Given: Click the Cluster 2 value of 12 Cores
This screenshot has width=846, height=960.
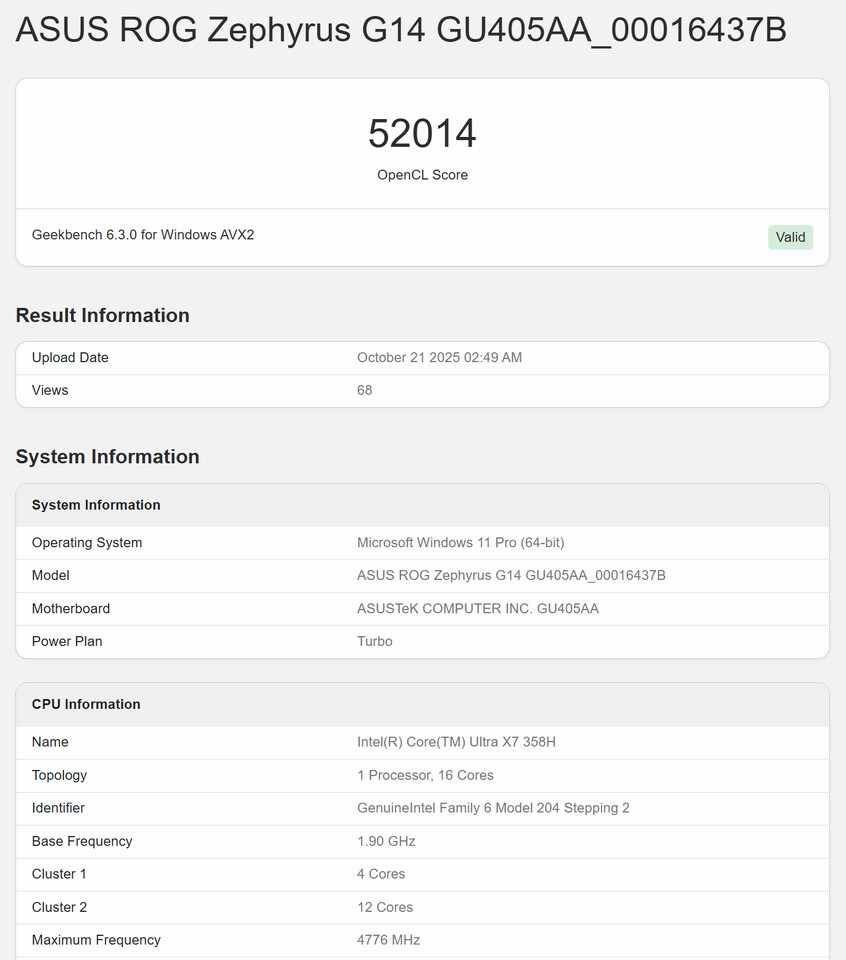Looking at the screenshot, I should (x=385, y=907).
